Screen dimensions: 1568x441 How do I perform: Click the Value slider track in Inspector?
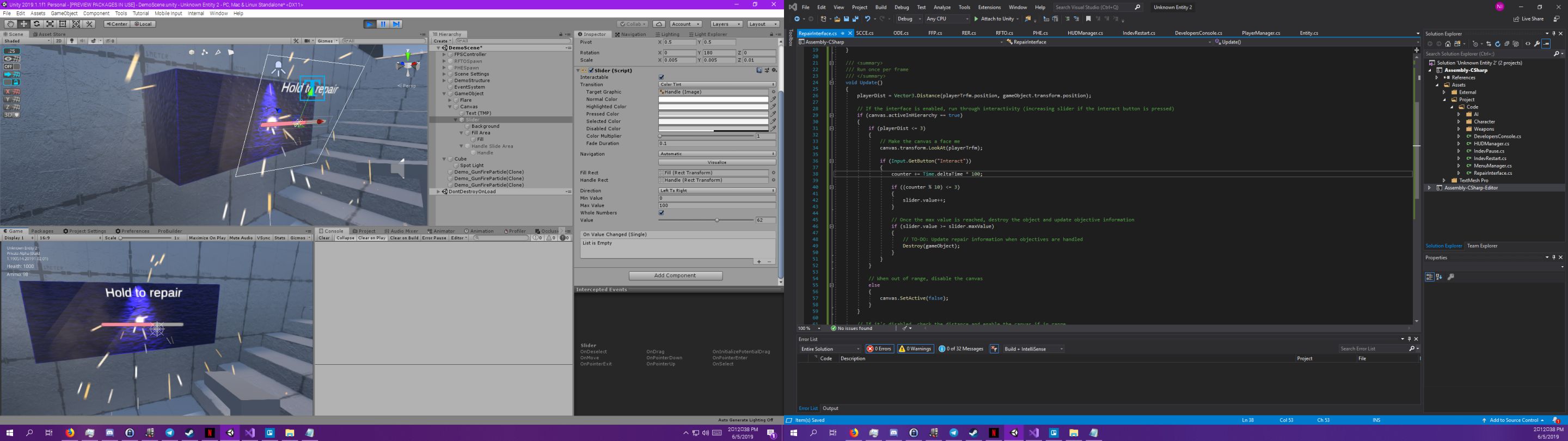[706, 220]
